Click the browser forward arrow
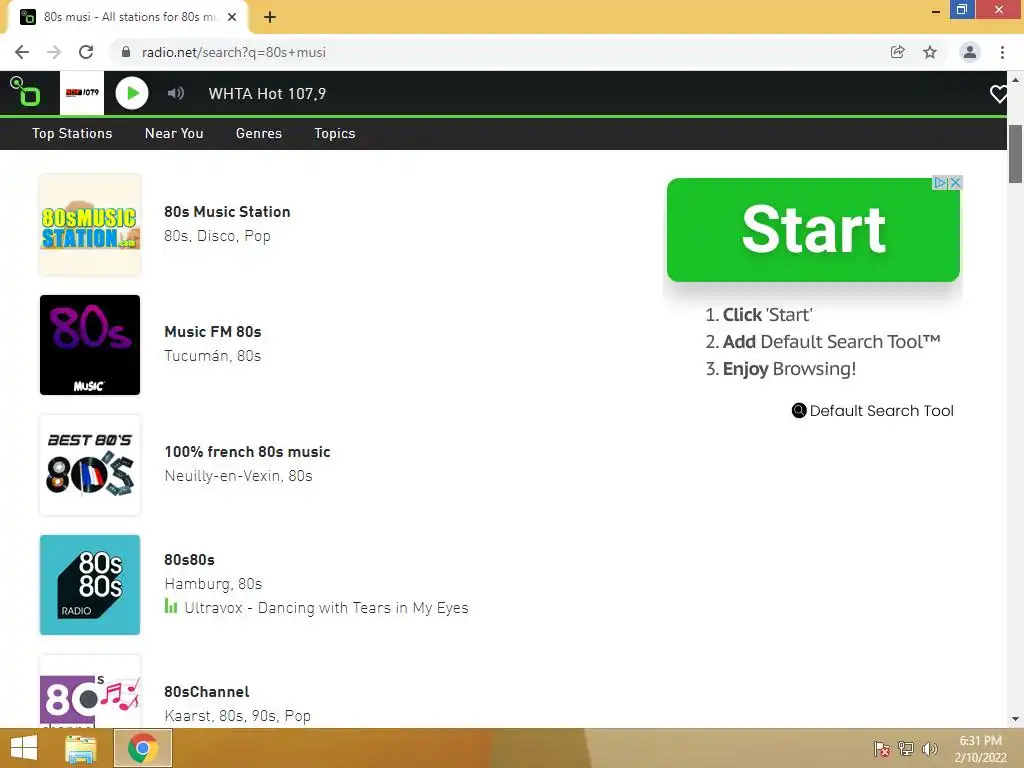The width and height of the screenshot is (1024, 768). (x=54, y=52)
